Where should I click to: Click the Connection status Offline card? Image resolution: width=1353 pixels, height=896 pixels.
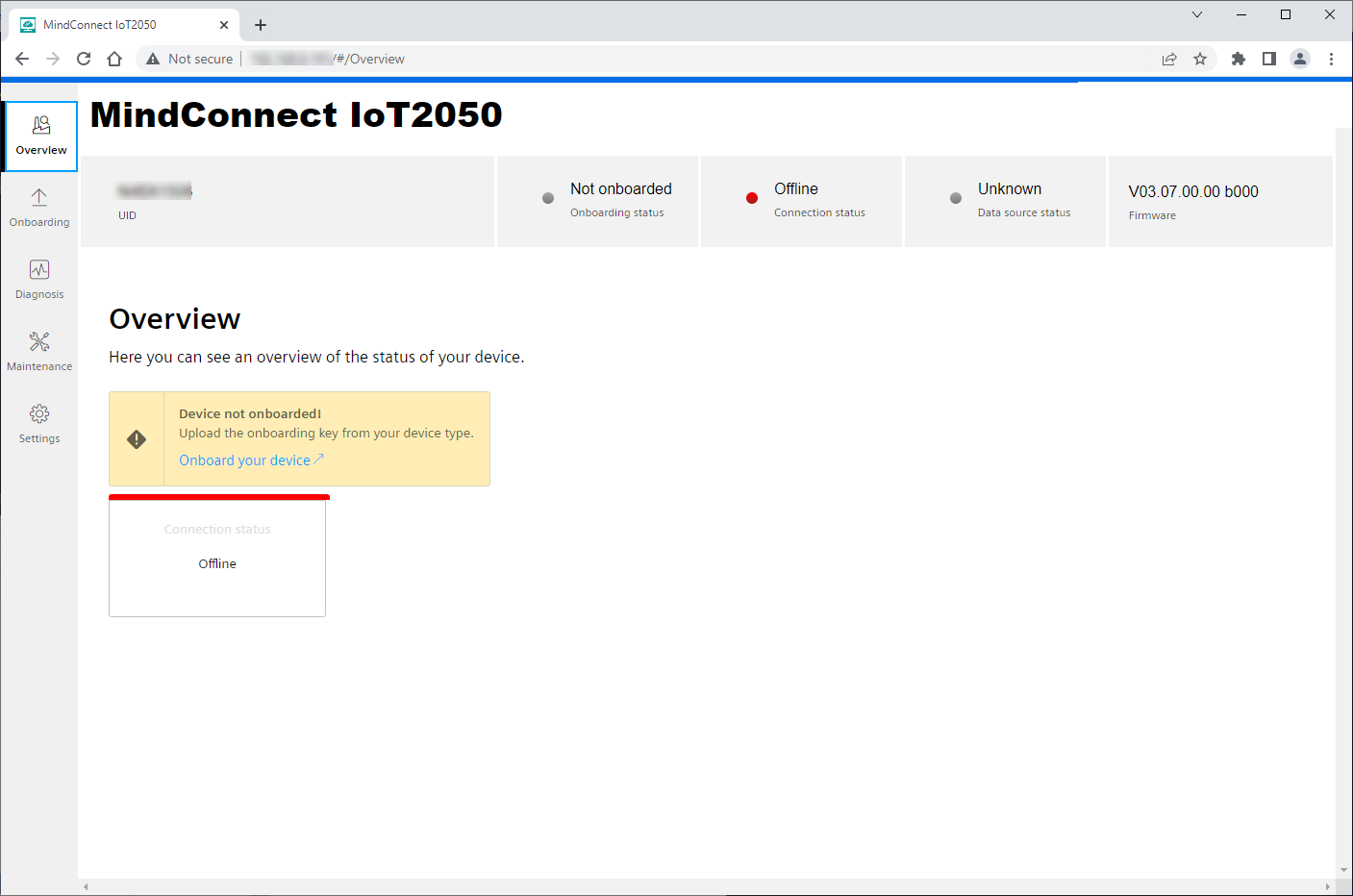click(217, 557)
